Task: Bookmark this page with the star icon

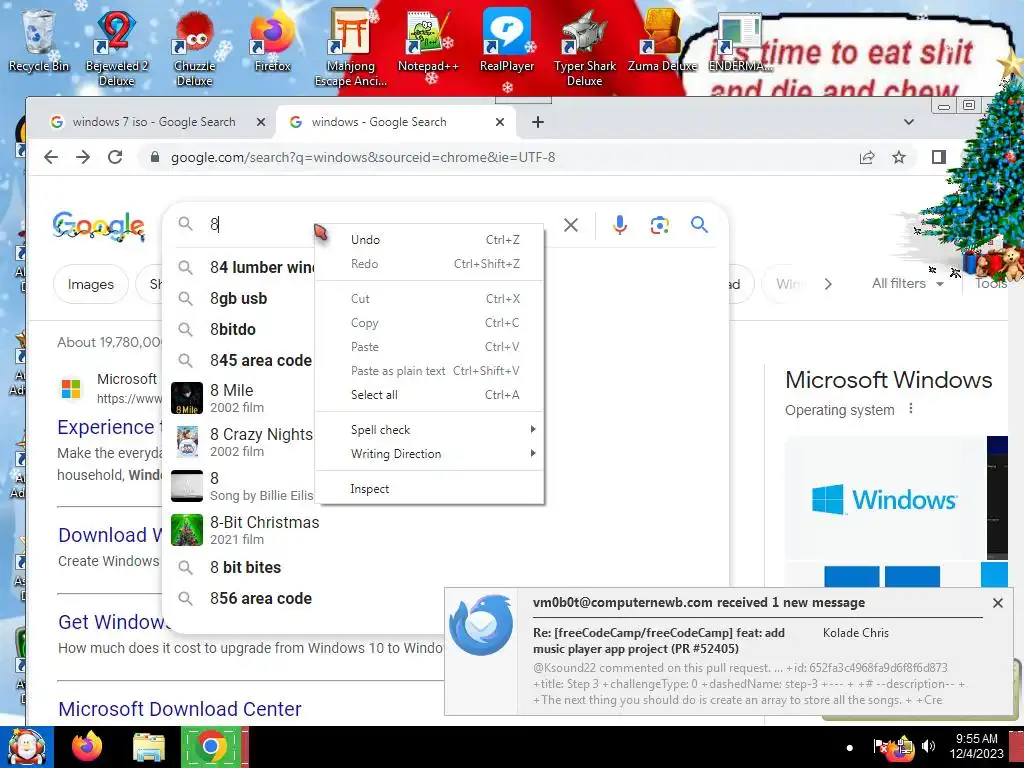Action: pyautogui.click(x=899, y=157)
